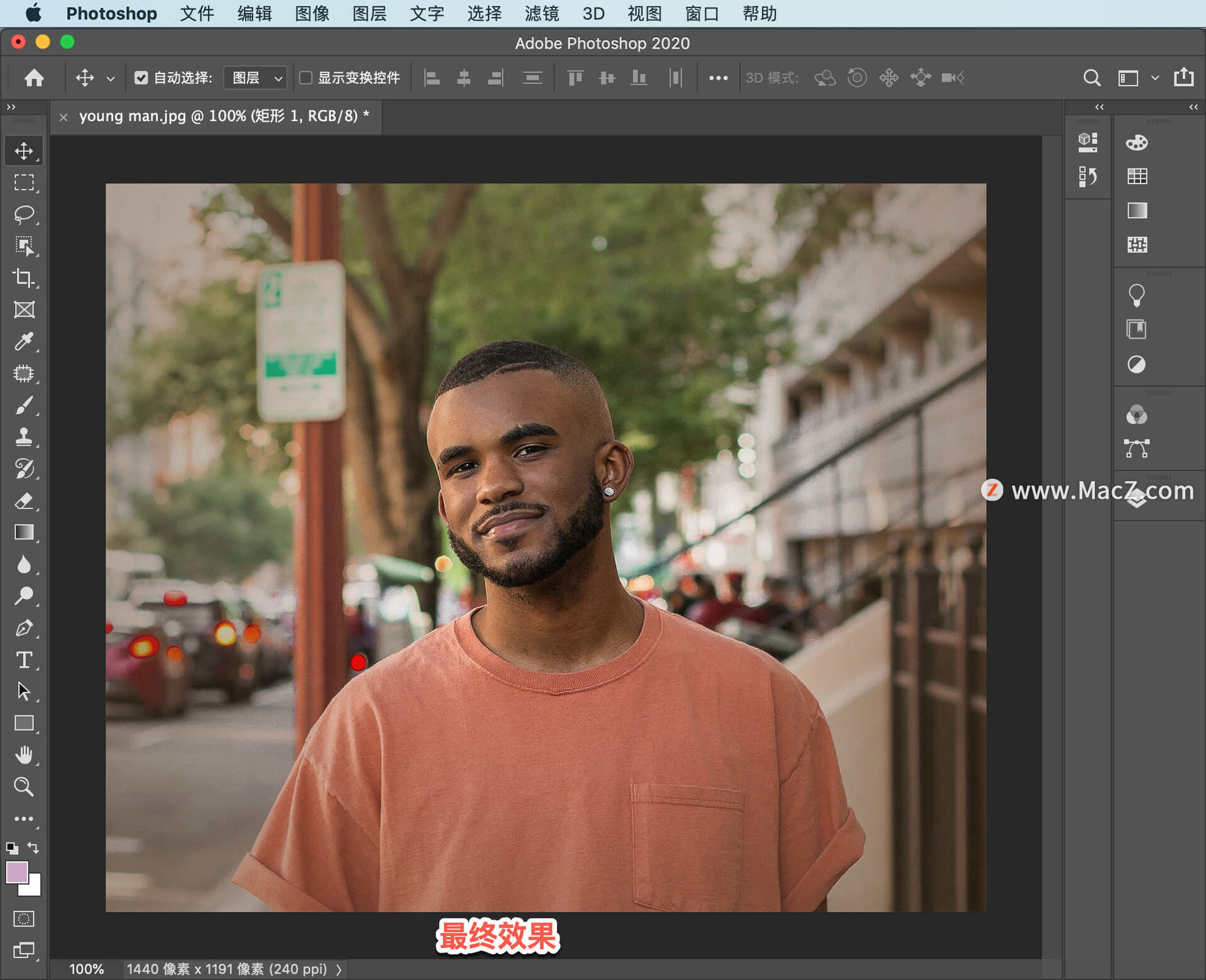Expand status bar info arrow

click(339, 969)
